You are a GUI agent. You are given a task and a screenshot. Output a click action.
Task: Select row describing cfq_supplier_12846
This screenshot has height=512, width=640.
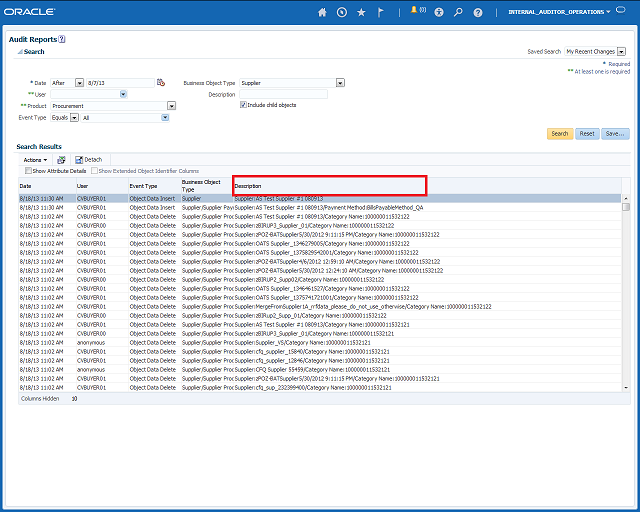pyautogui.click(x=320, y=360)
